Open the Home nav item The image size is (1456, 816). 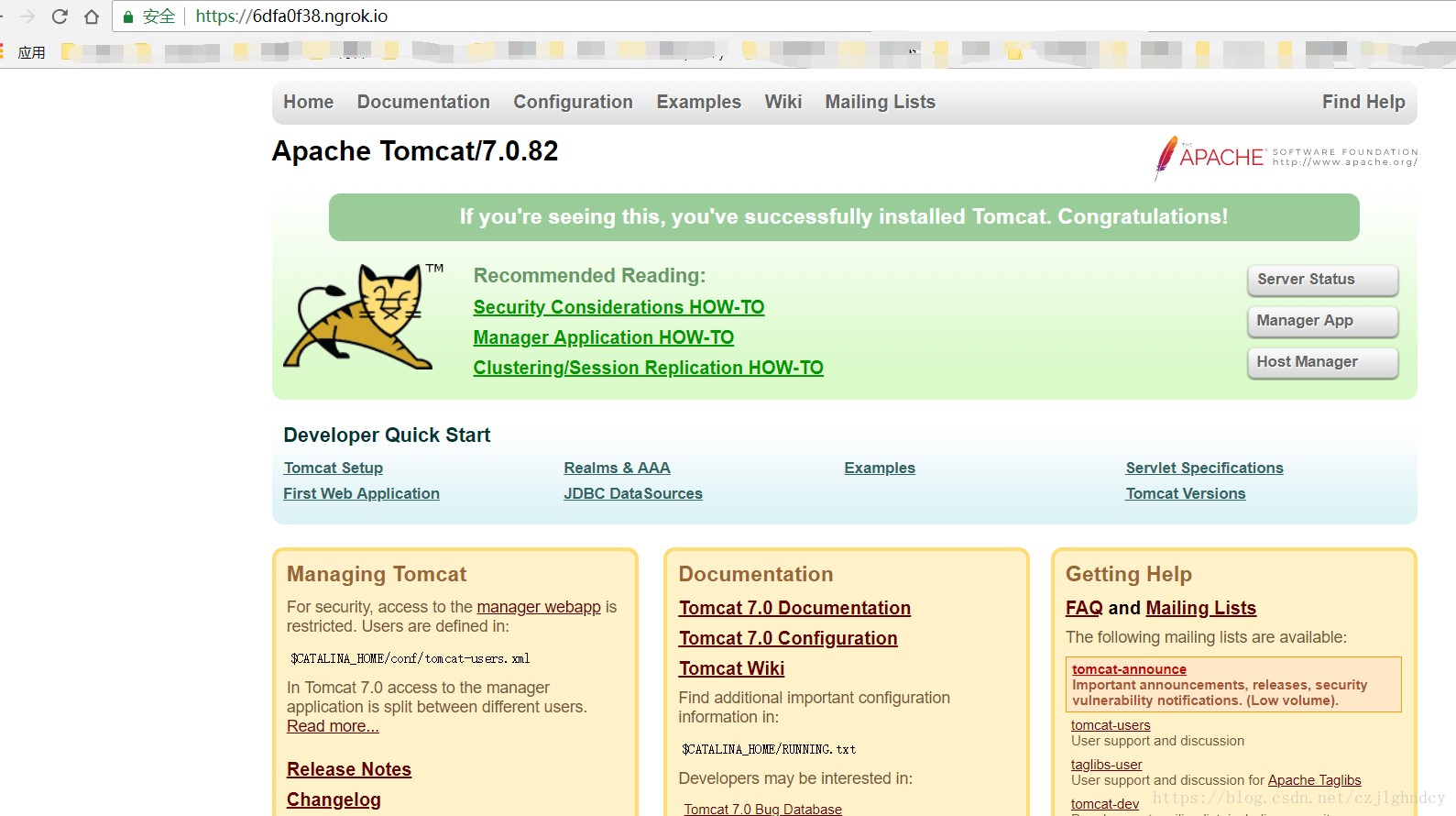coord(308,102)
